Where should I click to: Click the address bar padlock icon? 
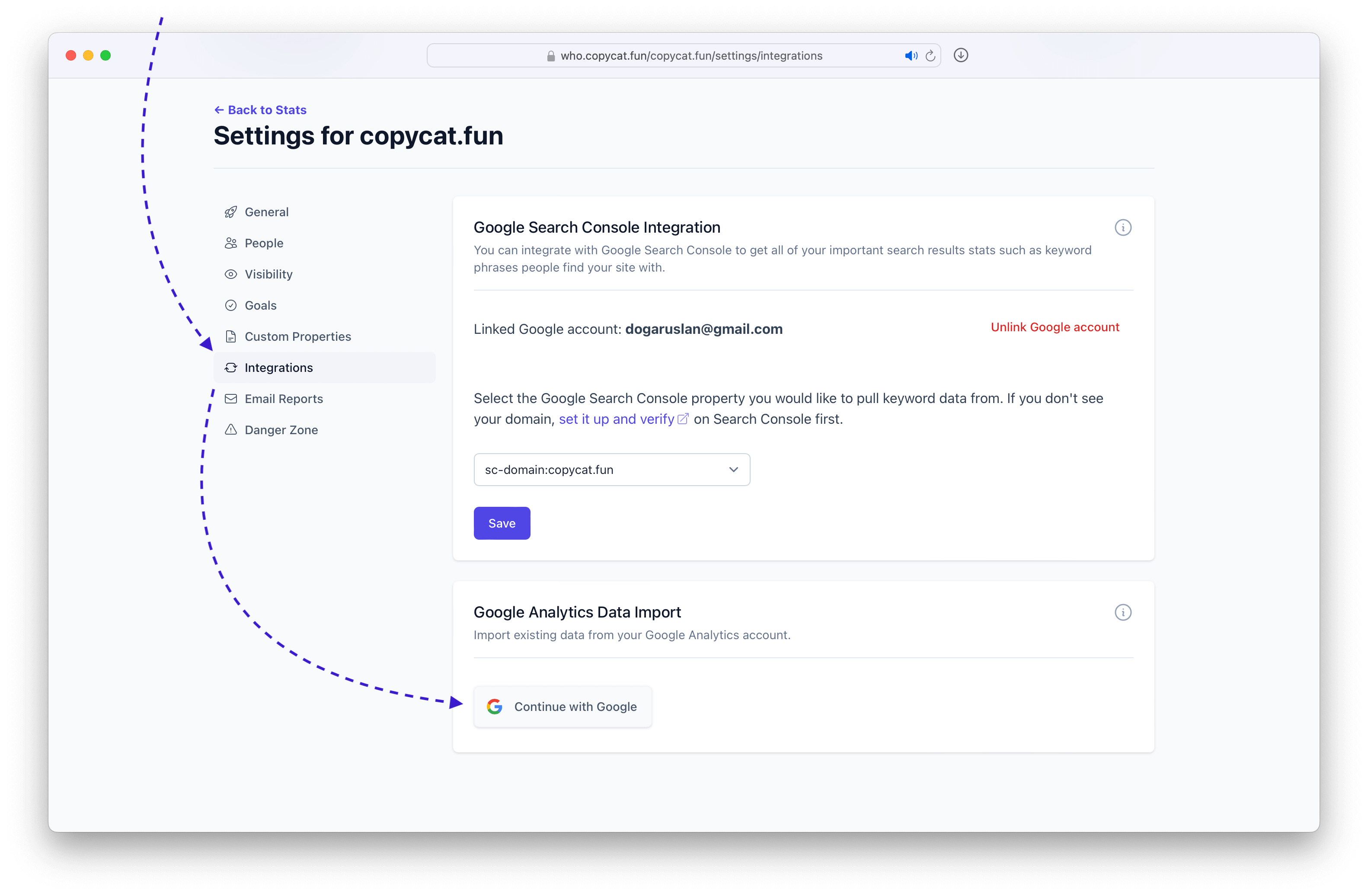(551, 56)
